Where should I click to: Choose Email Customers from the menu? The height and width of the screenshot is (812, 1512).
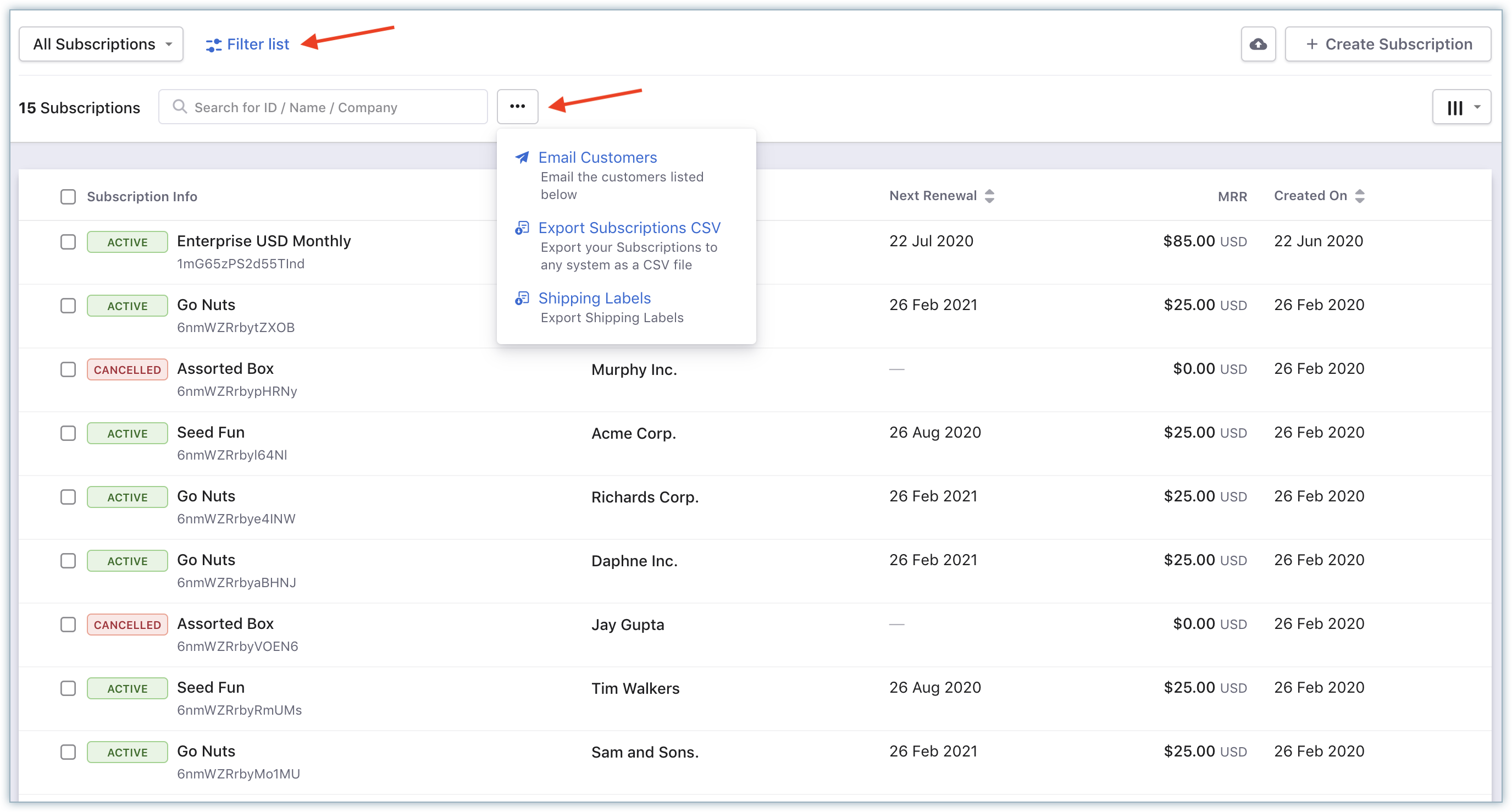[x=597, y=157]
